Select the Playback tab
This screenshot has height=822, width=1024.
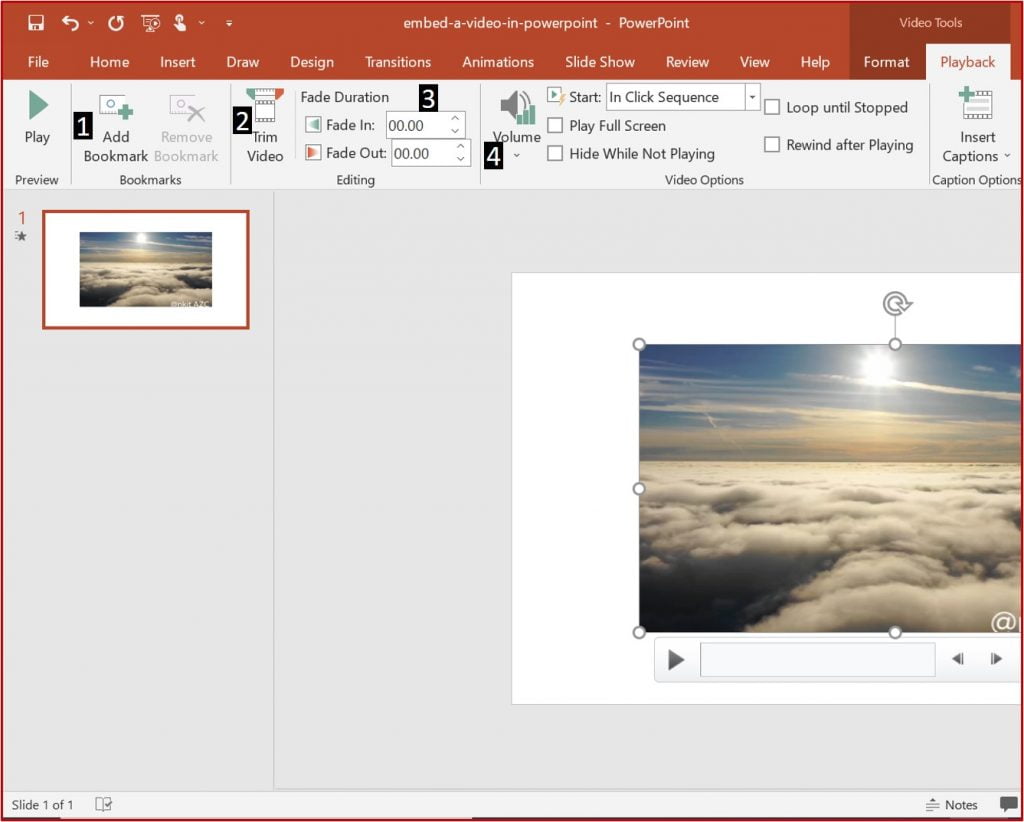click(x=967, y=62)
